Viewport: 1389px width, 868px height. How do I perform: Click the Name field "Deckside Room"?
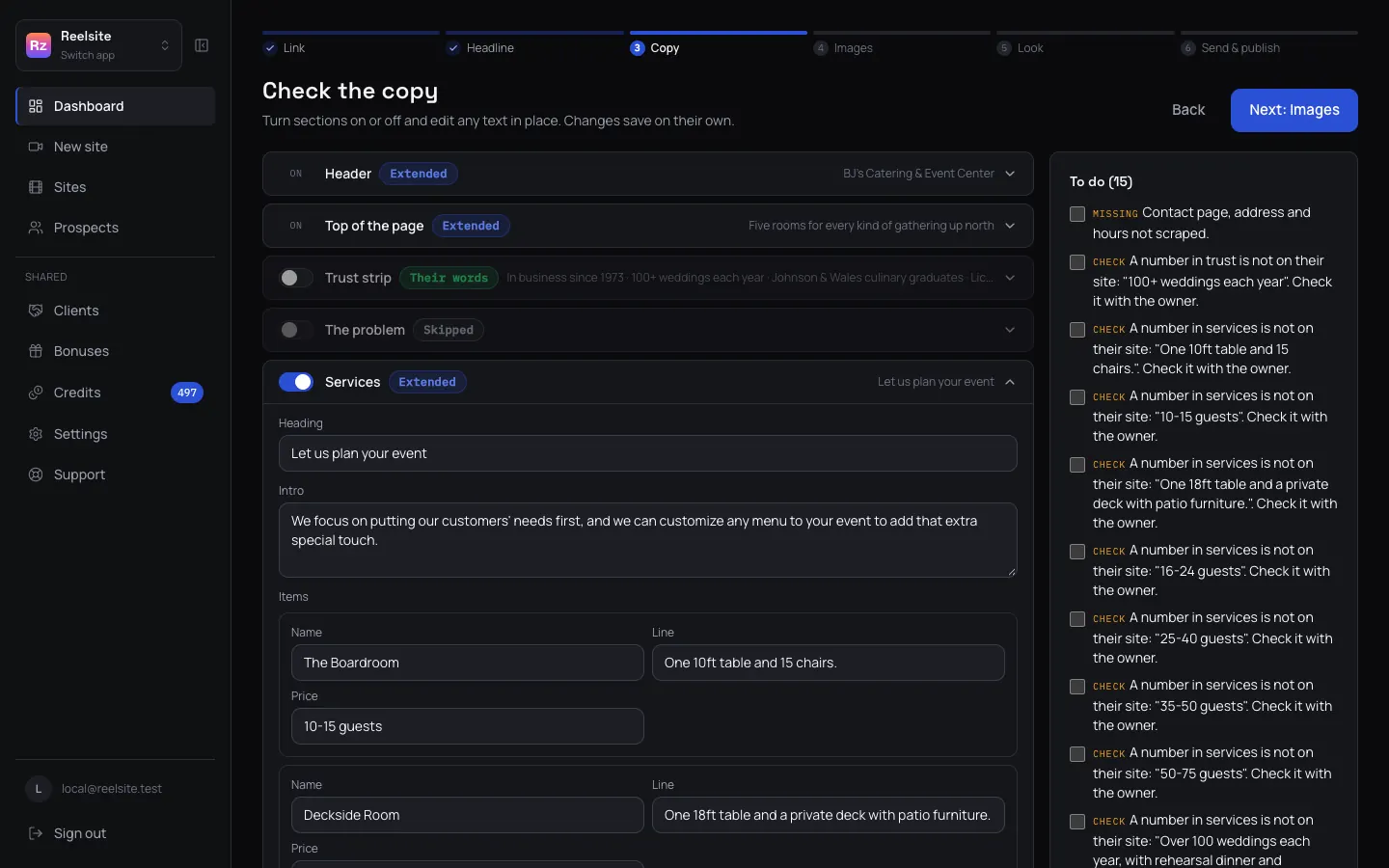468,815
